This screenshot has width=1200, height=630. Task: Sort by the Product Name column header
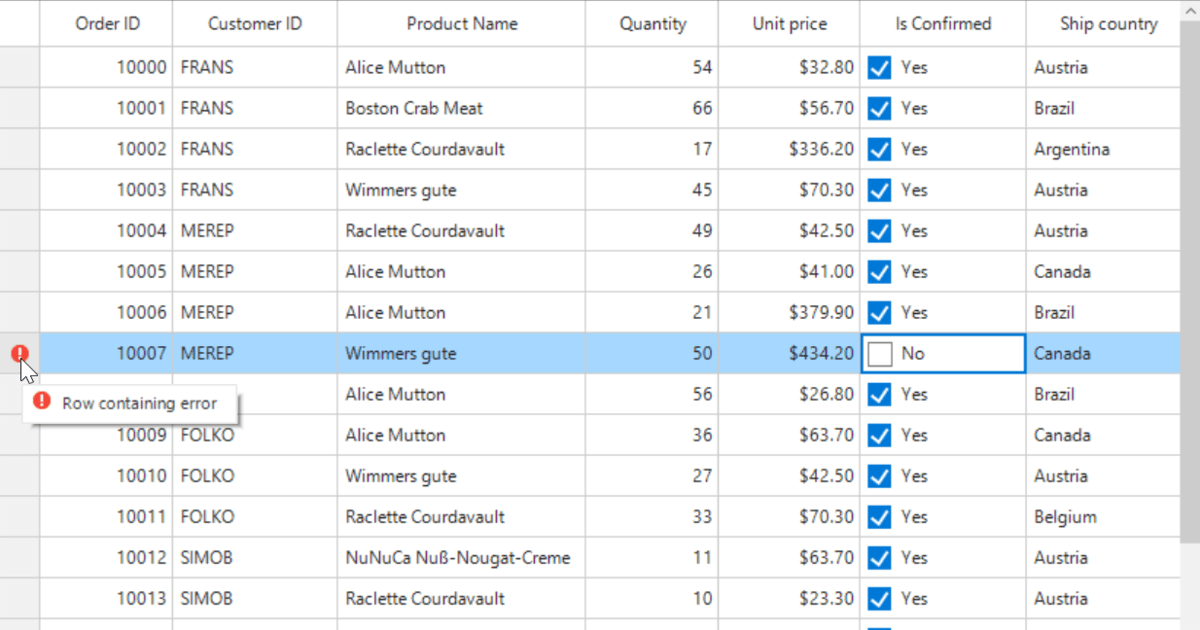pos(462,24)
